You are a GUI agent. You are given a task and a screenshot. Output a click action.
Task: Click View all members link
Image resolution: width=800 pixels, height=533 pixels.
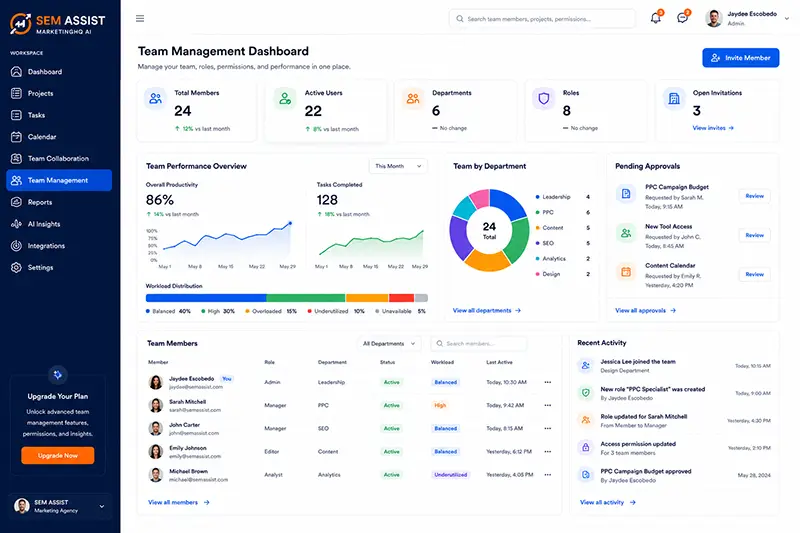click(179, 502)
